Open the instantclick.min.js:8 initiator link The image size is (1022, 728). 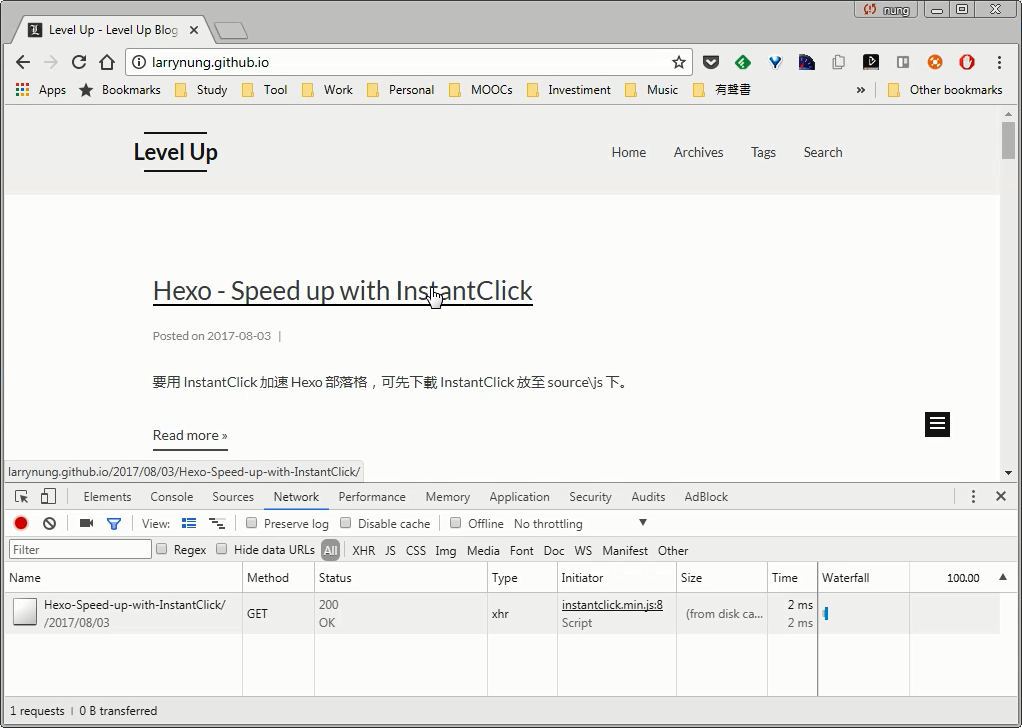click(612, 605)
